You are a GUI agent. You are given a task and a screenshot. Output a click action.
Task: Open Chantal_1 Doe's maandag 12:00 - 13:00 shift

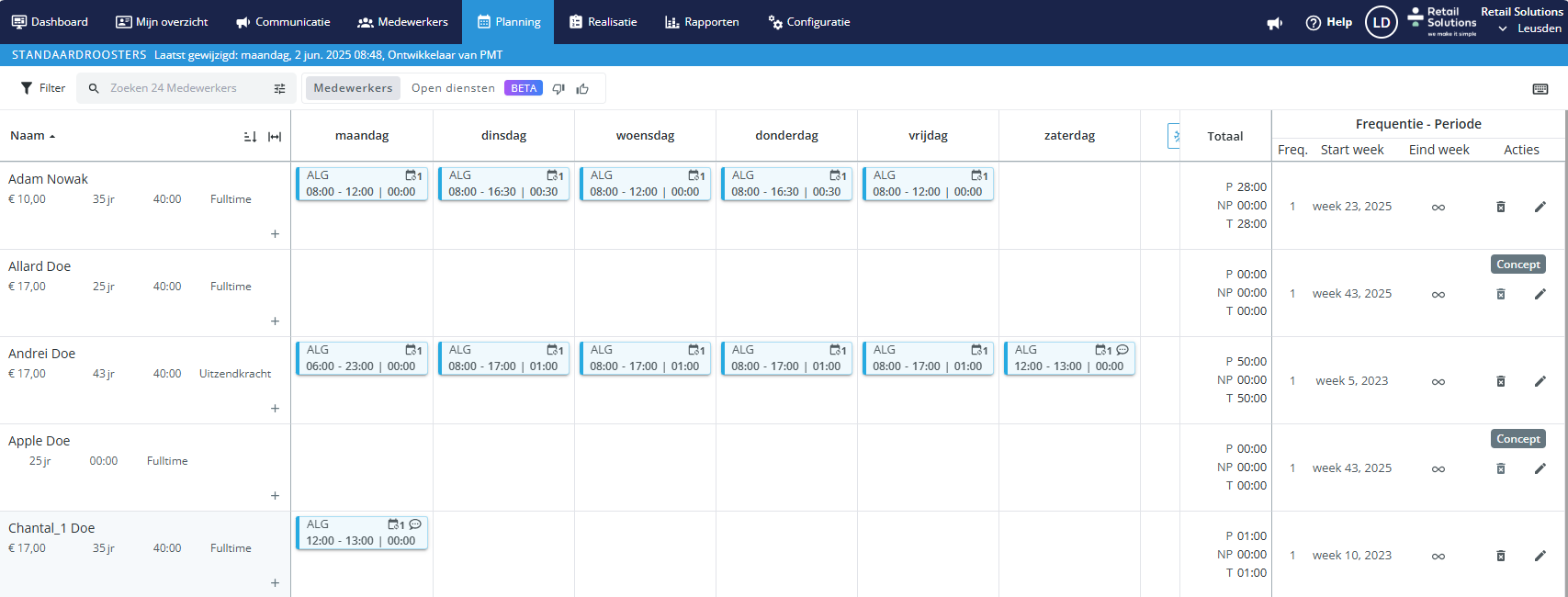[362, 533]
